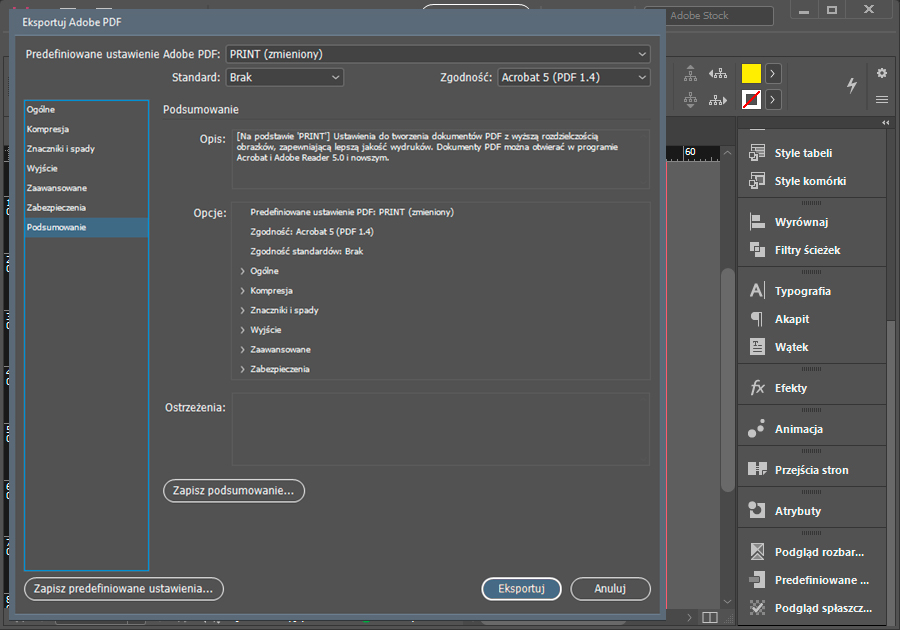The image size is (900, 630).
Task: Switch to the Zaawansowane section in sidebar
Action: (87, 188)
